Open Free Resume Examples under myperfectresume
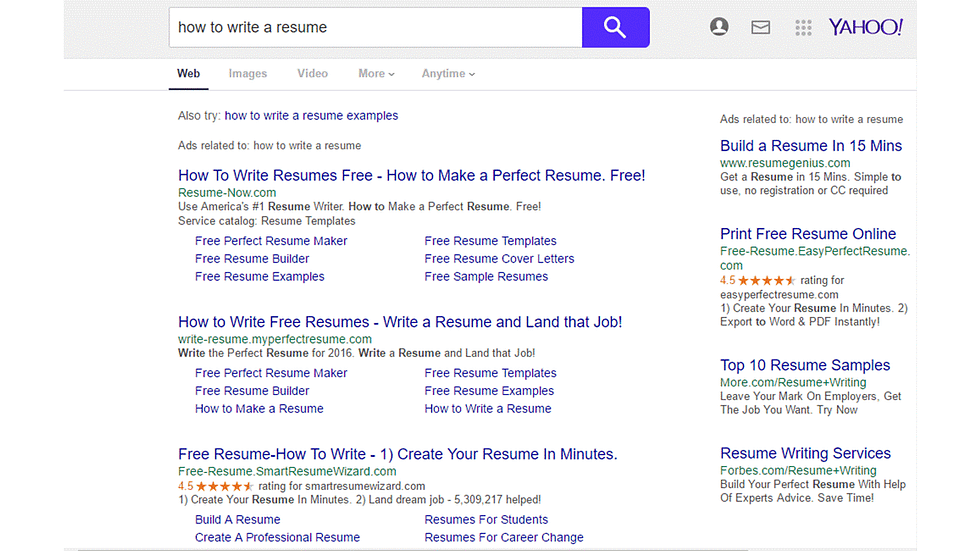 [489, 391]
